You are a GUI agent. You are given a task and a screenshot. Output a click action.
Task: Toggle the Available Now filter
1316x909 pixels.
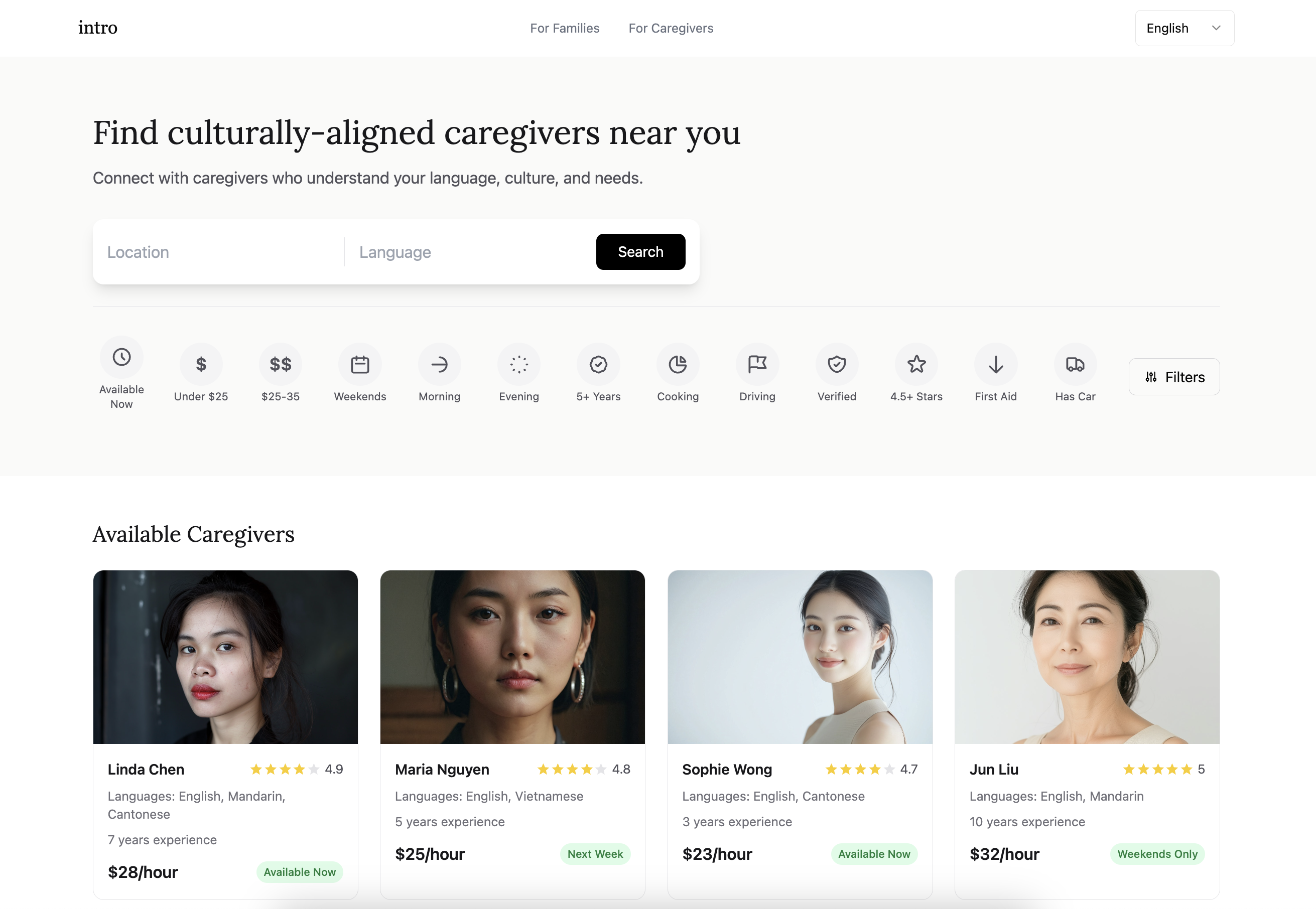pyautogui.click(x=121, y=365)
